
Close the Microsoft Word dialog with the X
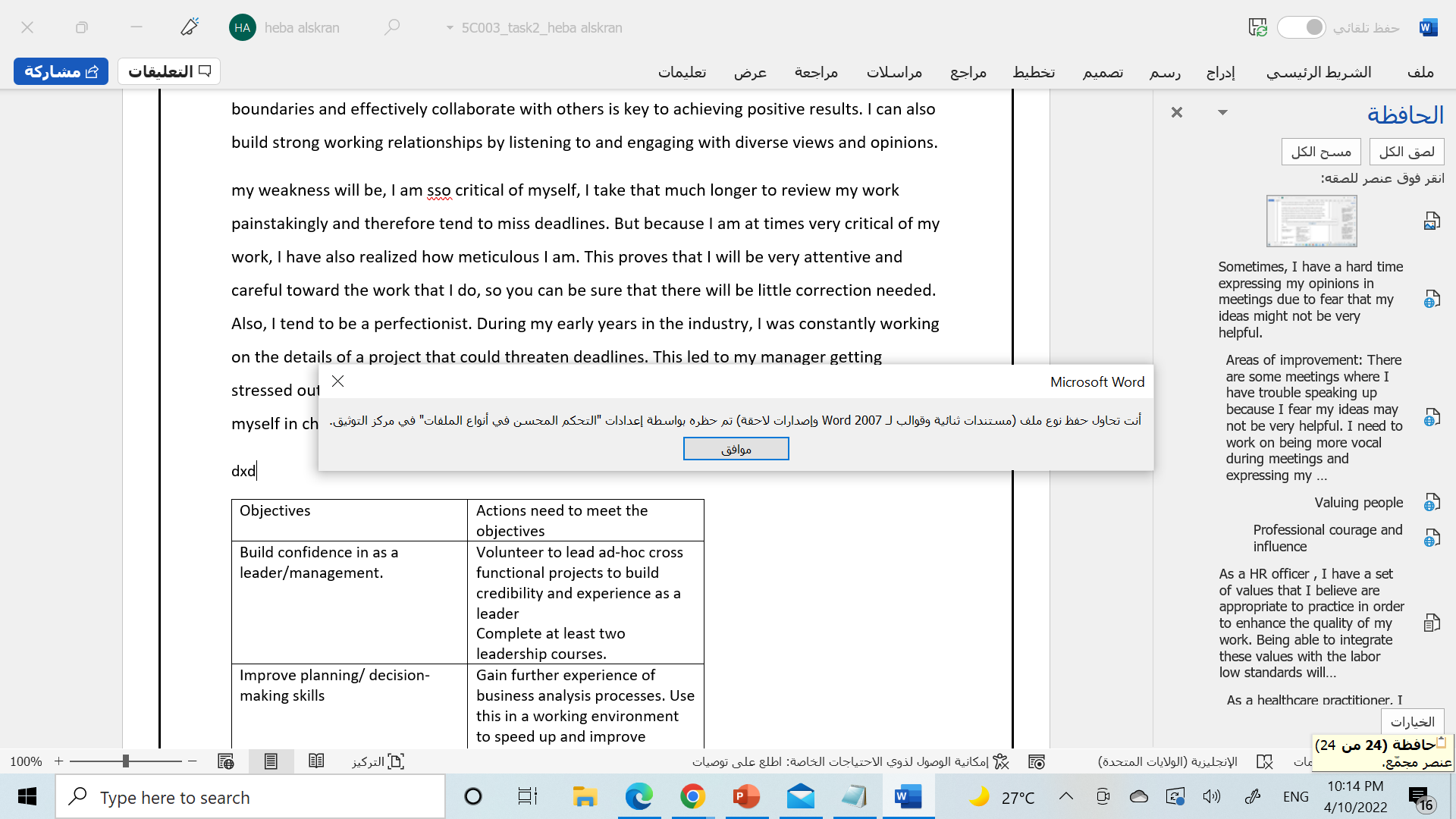pyautogui.click(x=338, y=381)
